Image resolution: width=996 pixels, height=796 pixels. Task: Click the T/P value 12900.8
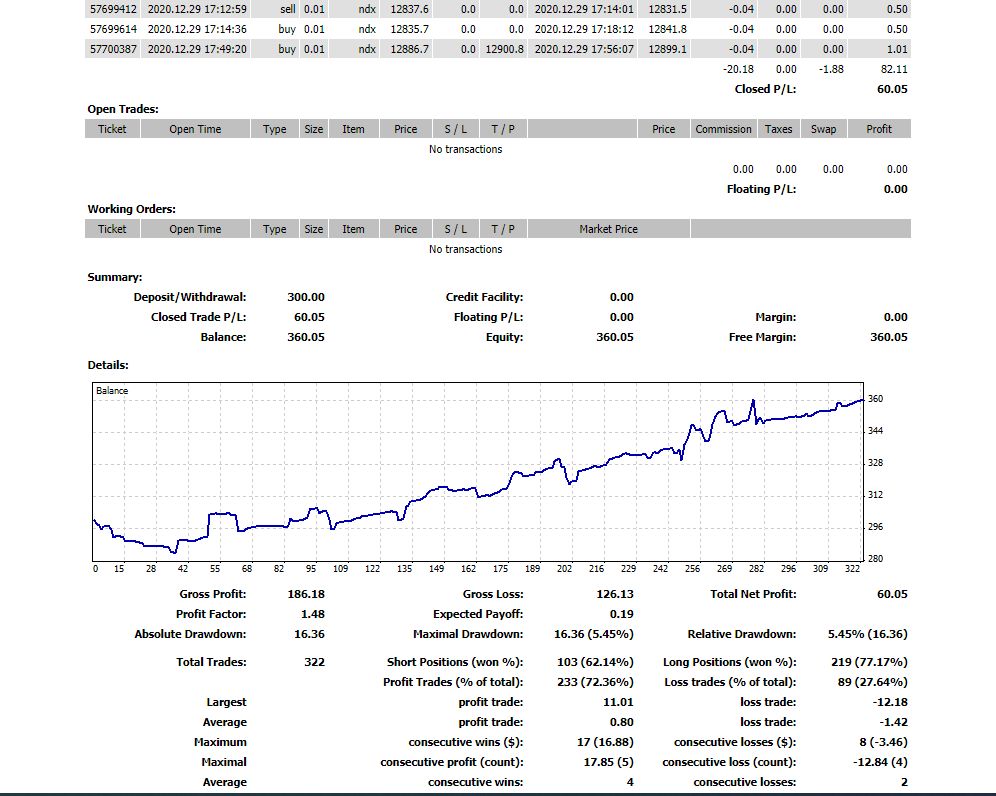click(504, 49)
